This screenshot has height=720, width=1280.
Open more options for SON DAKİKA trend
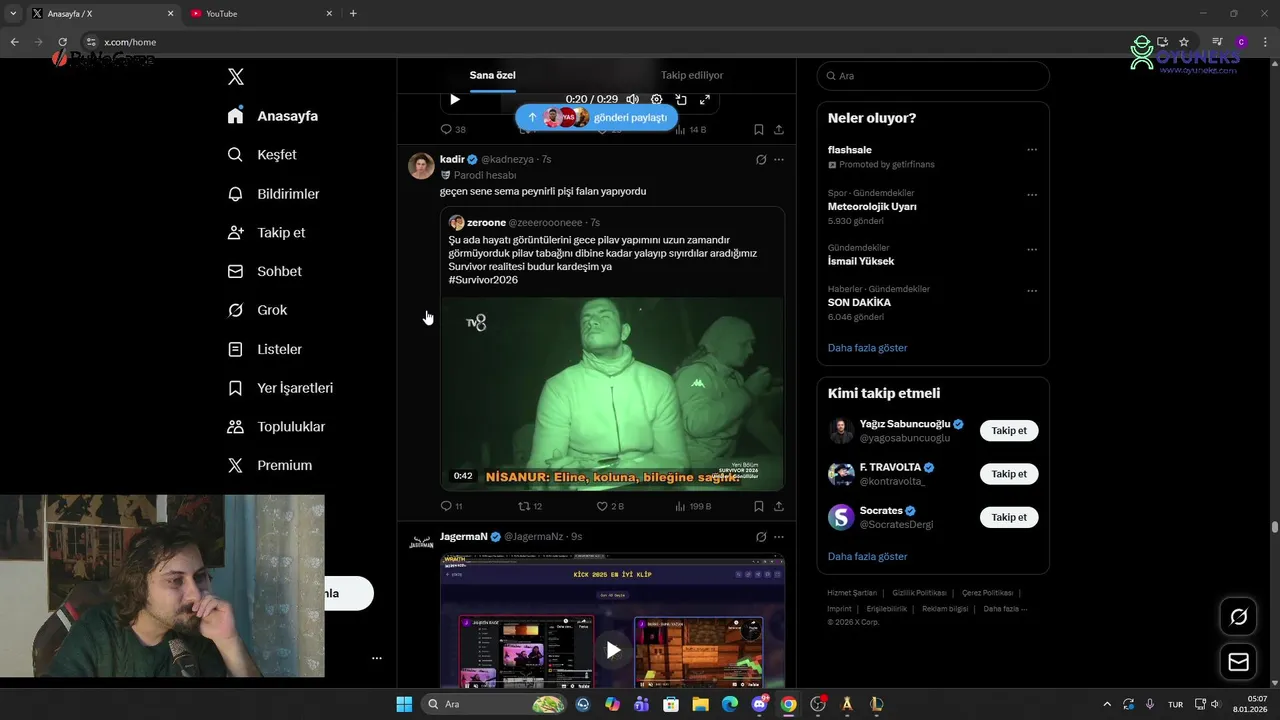point(1032,291)
